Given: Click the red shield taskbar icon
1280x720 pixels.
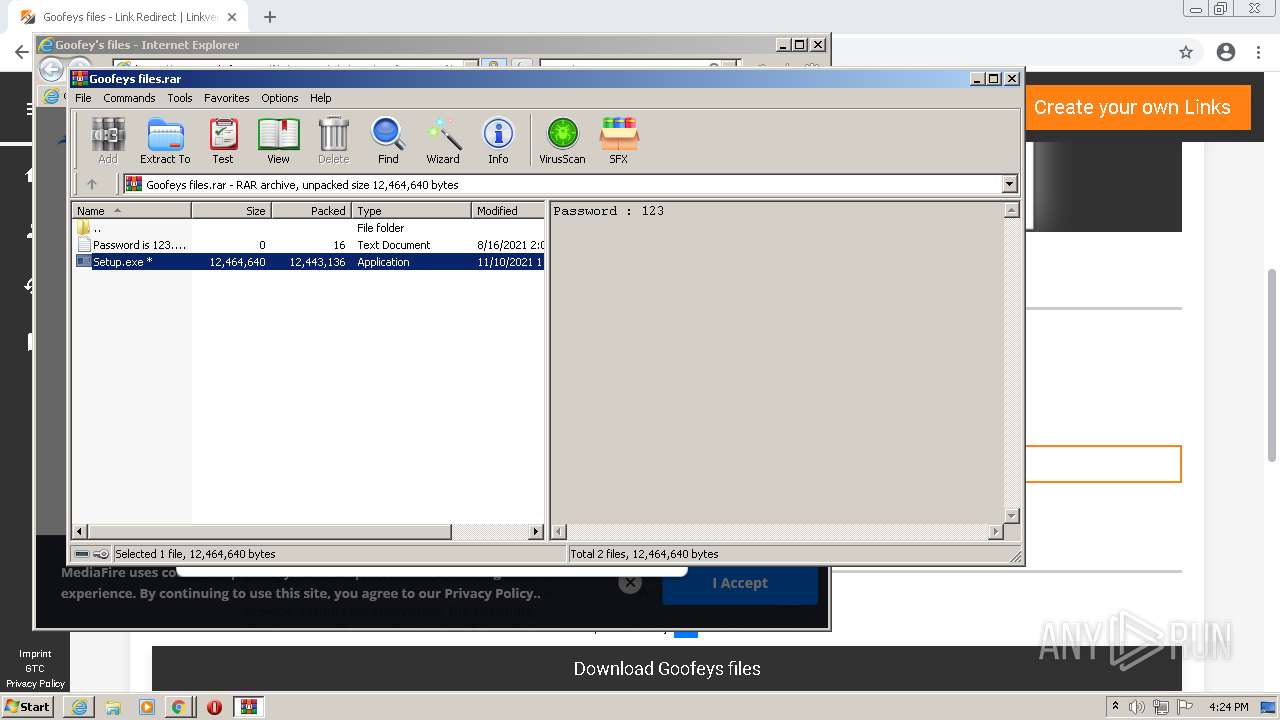Looking at the screenshot, I should click(214, 707).
